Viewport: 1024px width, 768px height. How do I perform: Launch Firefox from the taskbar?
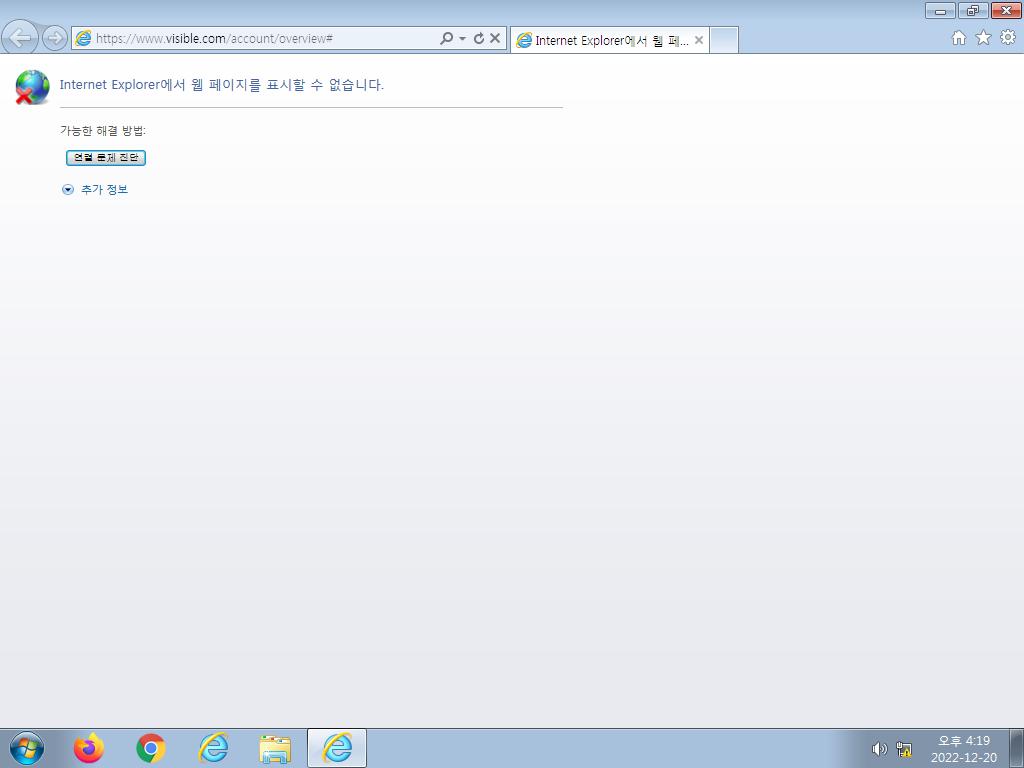click(89, 748)
